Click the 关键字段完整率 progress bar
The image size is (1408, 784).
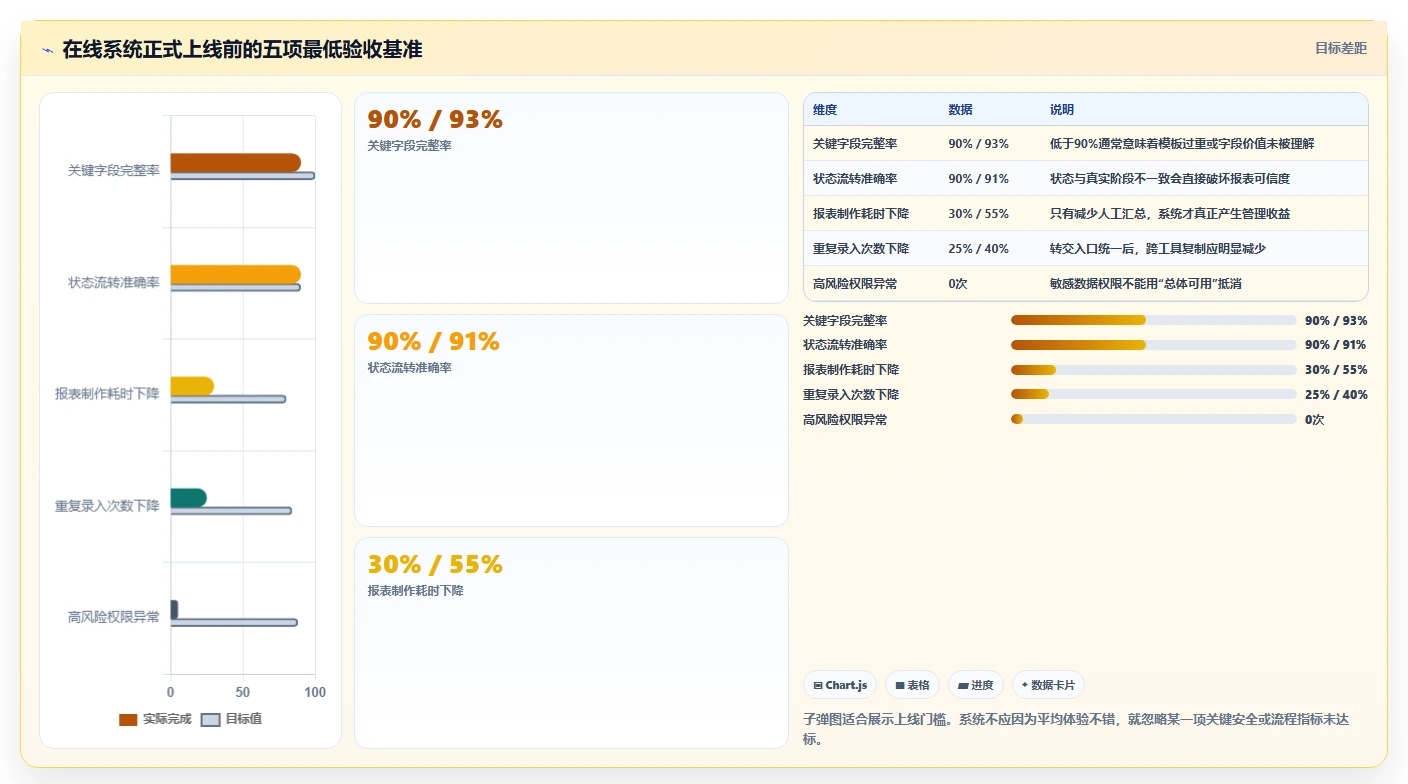click(x=1153, y=320)
